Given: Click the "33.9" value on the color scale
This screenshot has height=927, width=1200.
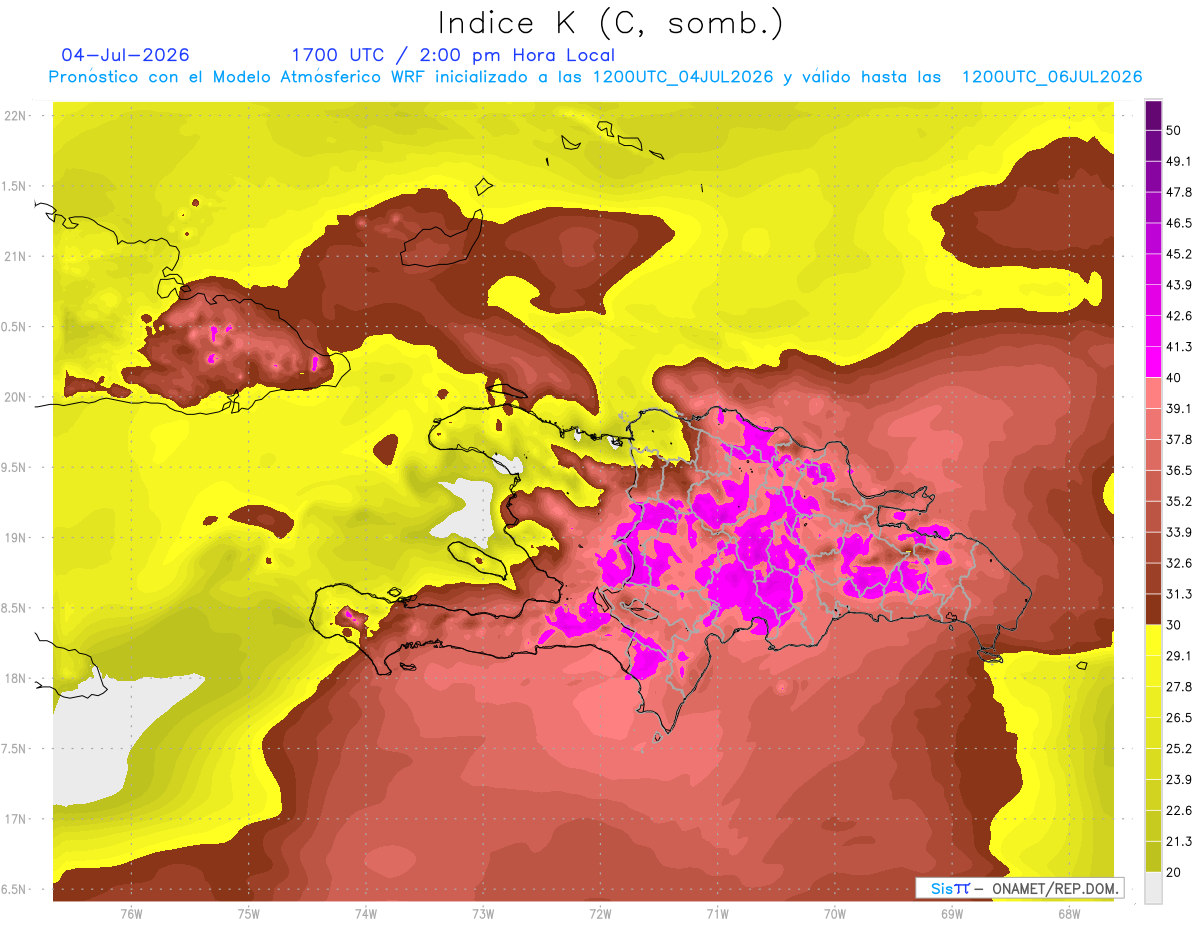Looking at the screenshot, I should 1179,532.
